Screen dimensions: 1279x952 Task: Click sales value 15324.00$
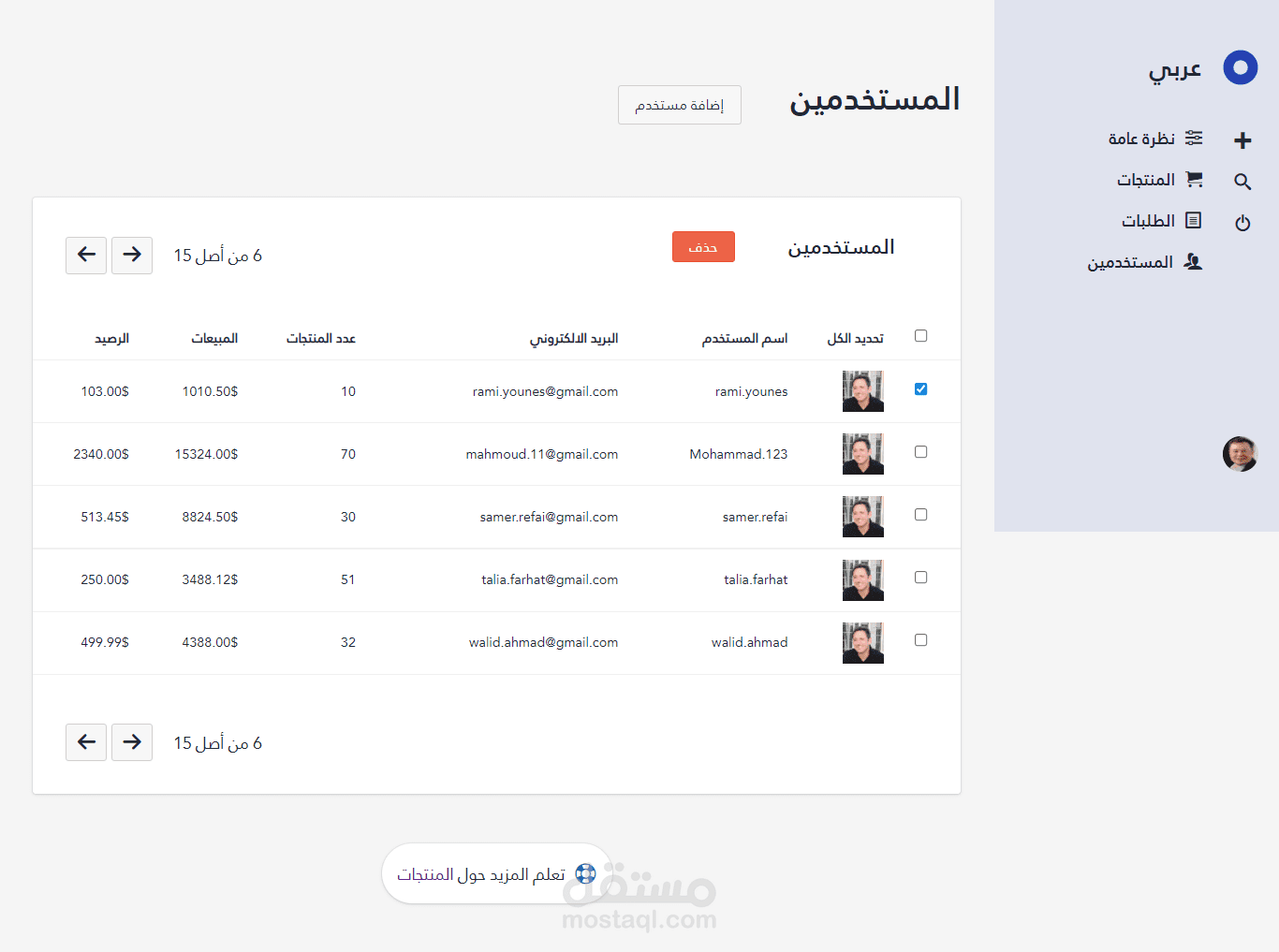click(x=206, y=454)
